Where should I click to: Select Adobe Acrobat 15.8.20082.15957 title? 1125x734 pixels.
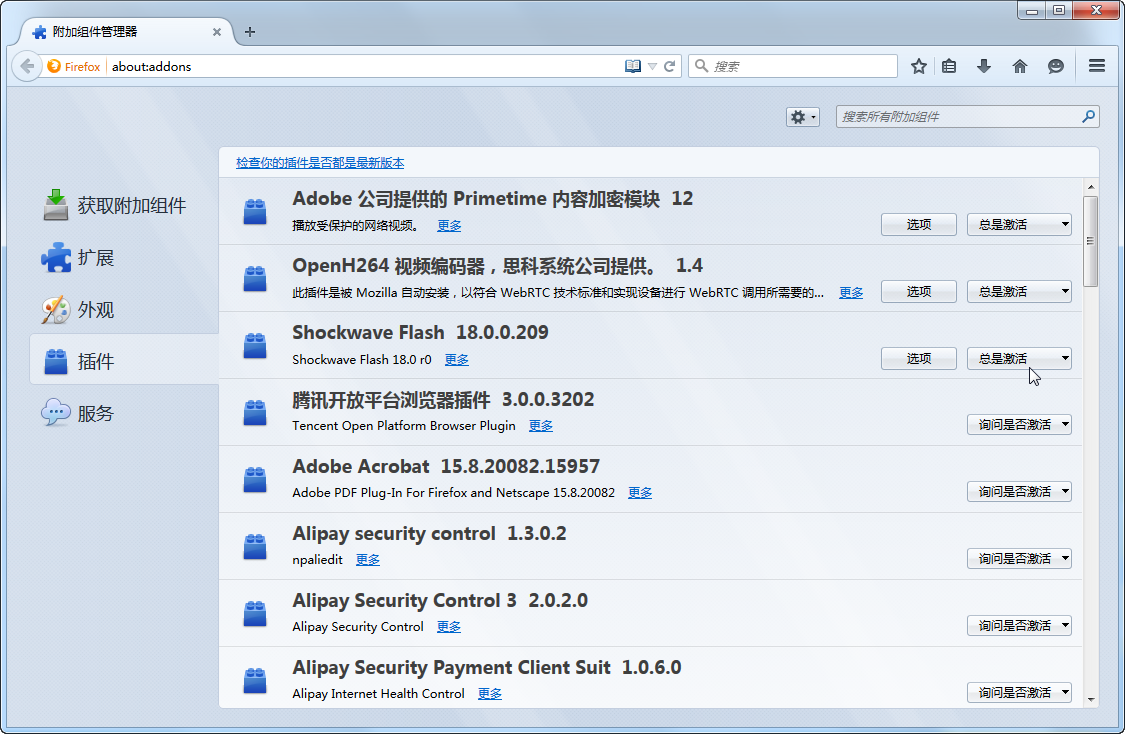pyautogui.click(x=446, y=466)
